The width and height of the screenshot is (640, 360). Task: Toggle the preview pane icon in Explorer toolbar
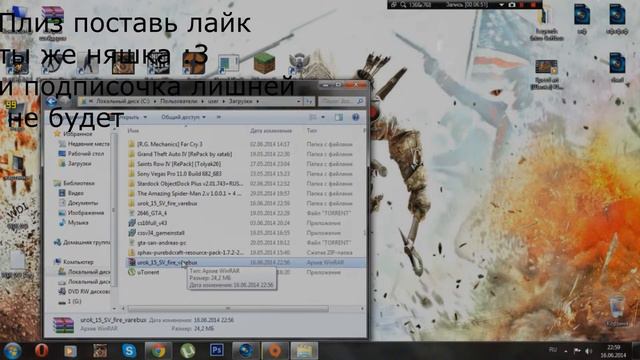click(338, 117)
